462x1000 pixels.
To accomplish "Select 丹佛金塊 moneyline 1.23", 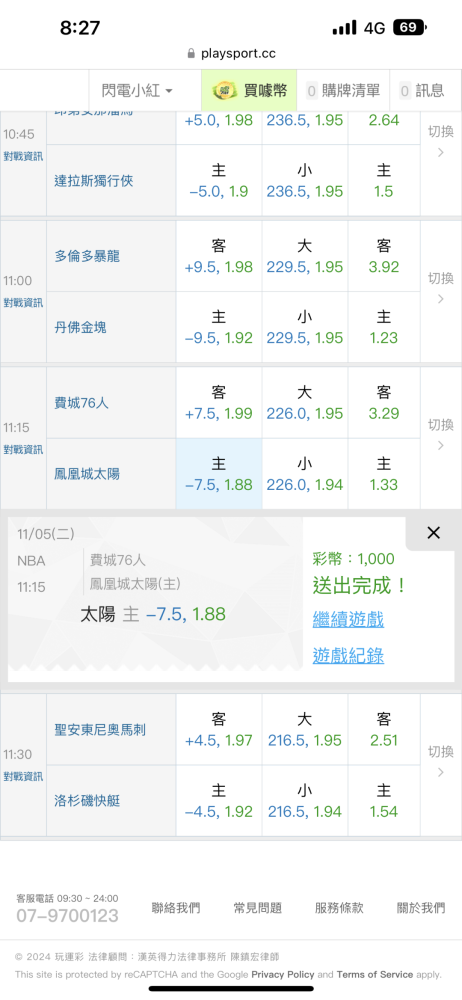I will coord(384,327).
